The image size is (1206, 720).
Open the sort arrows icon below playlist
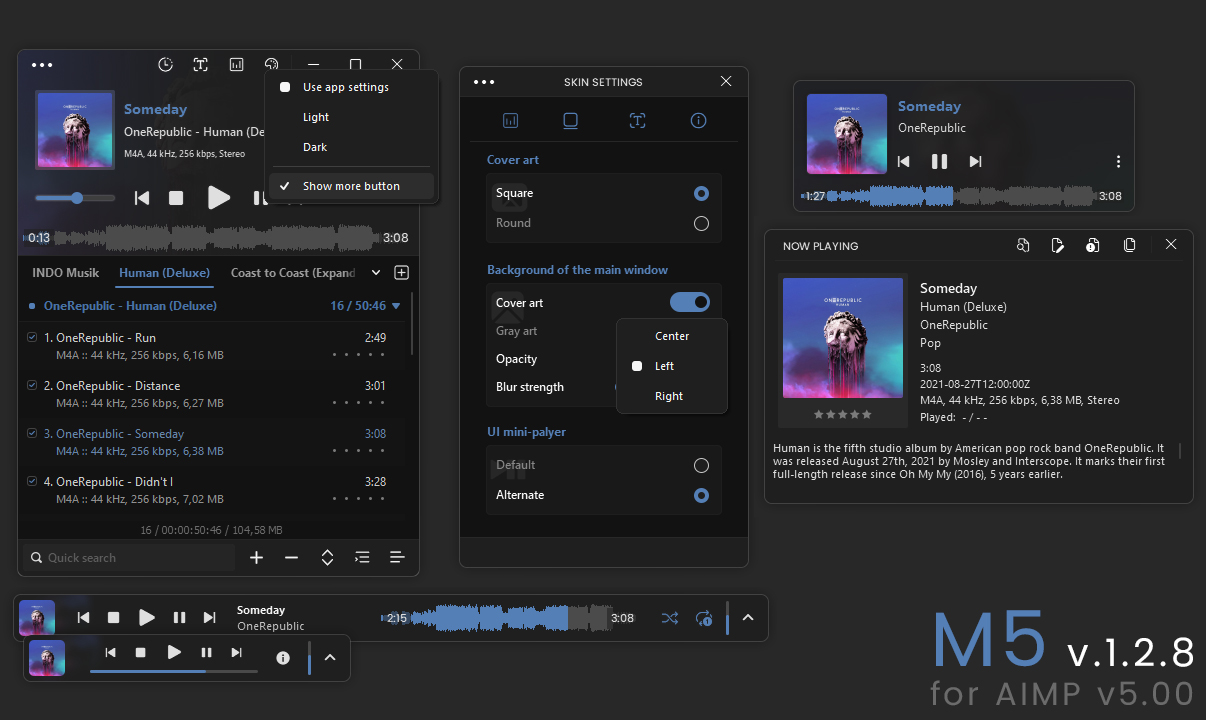[327, 558]
